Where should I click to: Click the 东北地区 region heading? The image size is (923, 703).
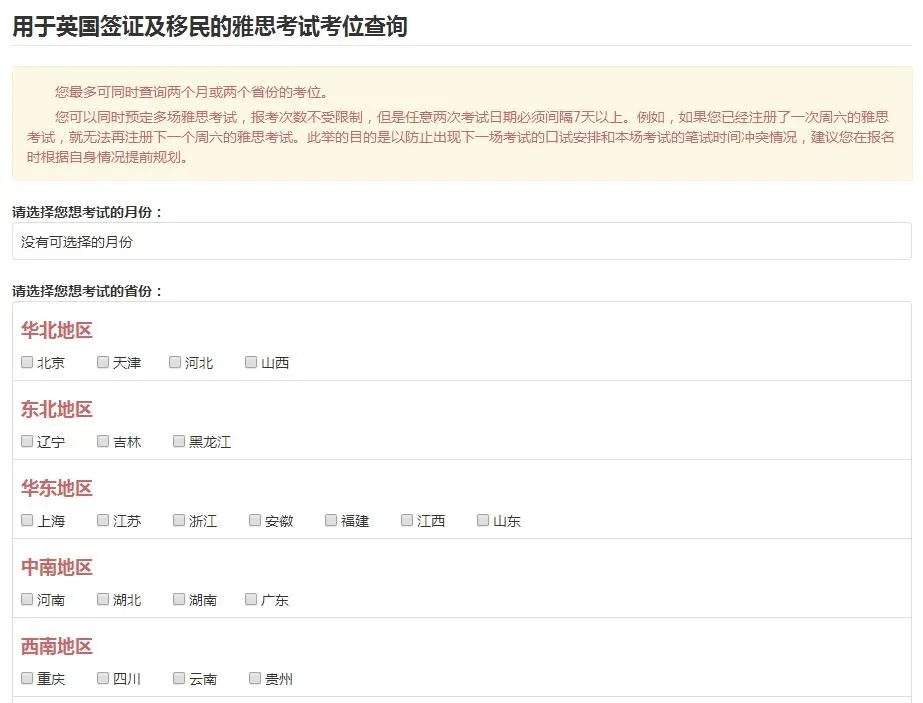pyautogui.click(x=57, y=409)
